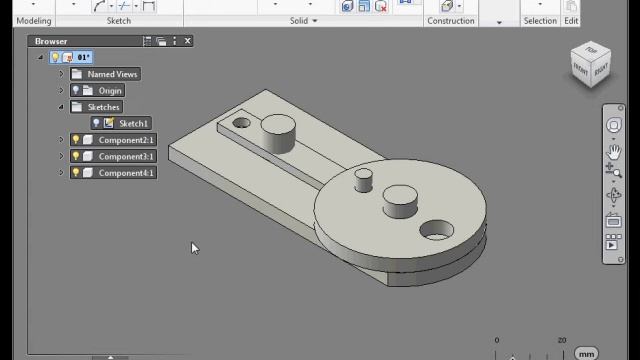Click the split solid tool icon
Viewport: 640px width, 360px height.
click(364, 6)
